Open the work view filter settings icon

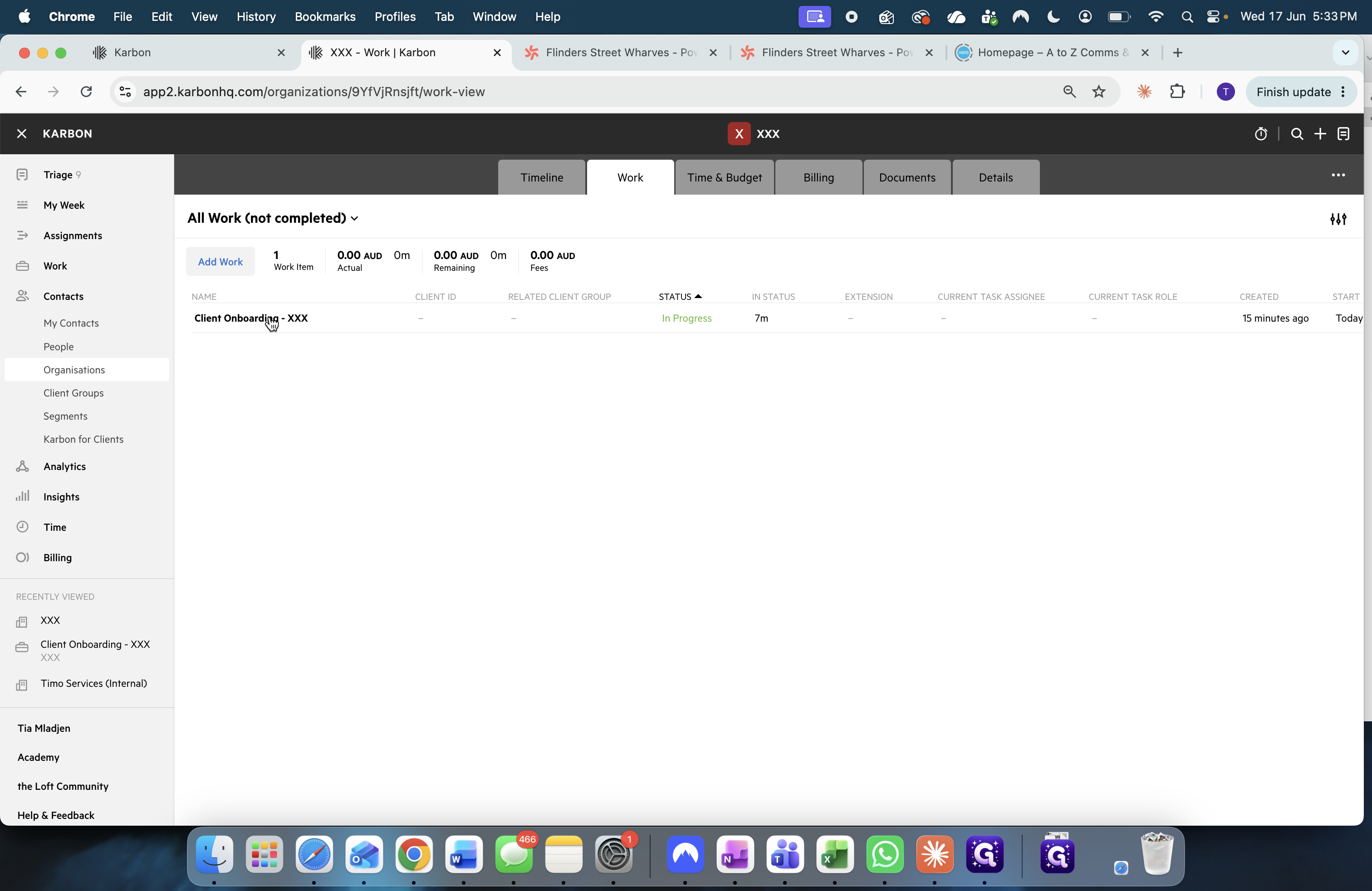1338,219
